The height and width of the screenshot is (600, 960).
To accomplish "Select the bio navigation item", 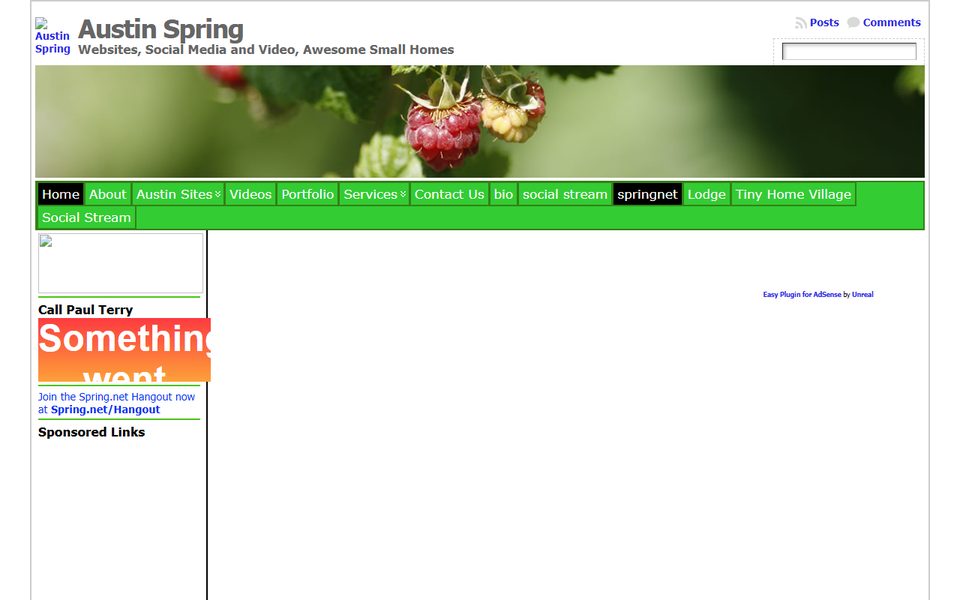I will pos(503,194).
